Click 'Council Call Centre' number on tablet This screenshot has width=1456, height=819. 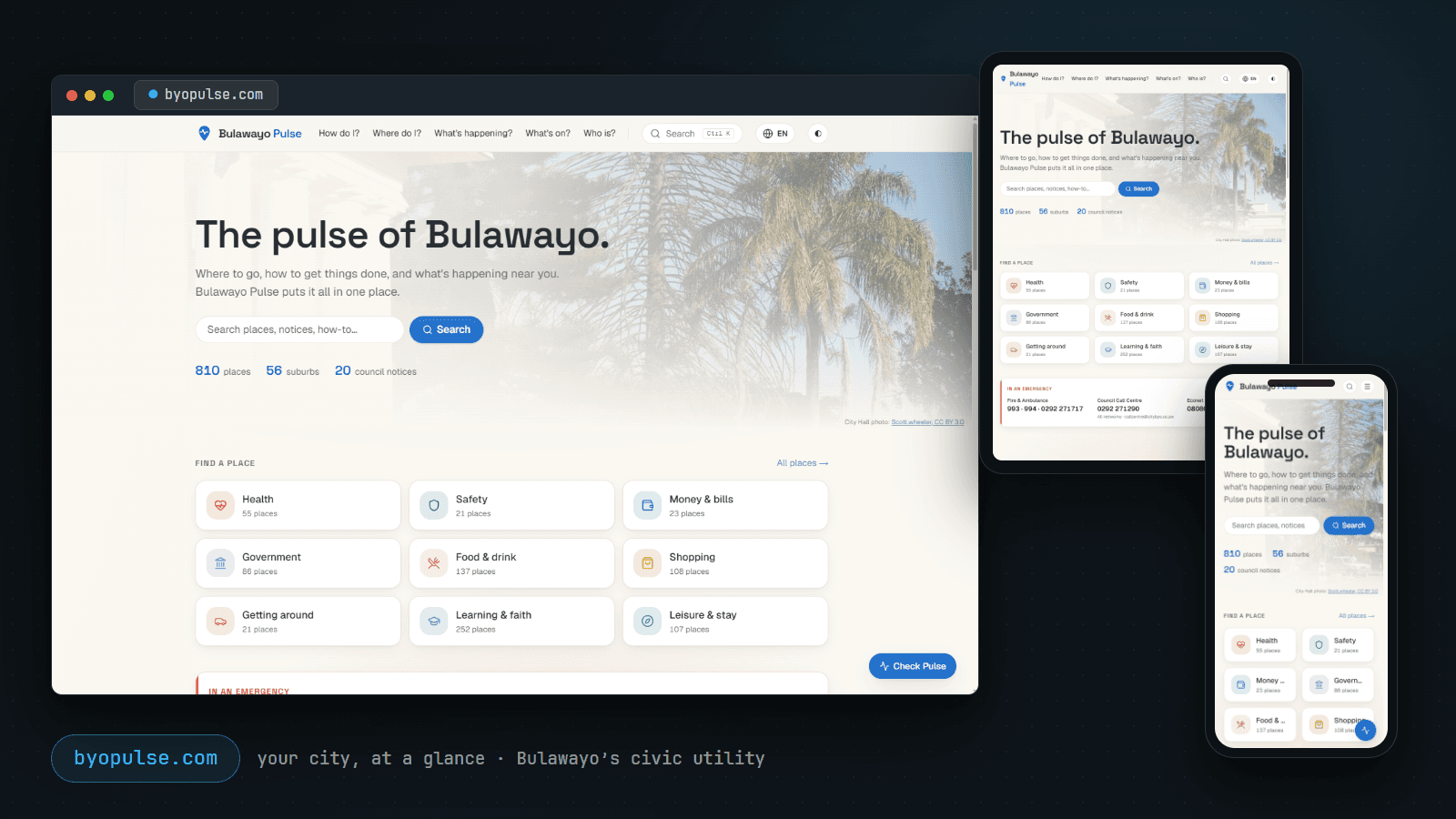(1117, 409)
